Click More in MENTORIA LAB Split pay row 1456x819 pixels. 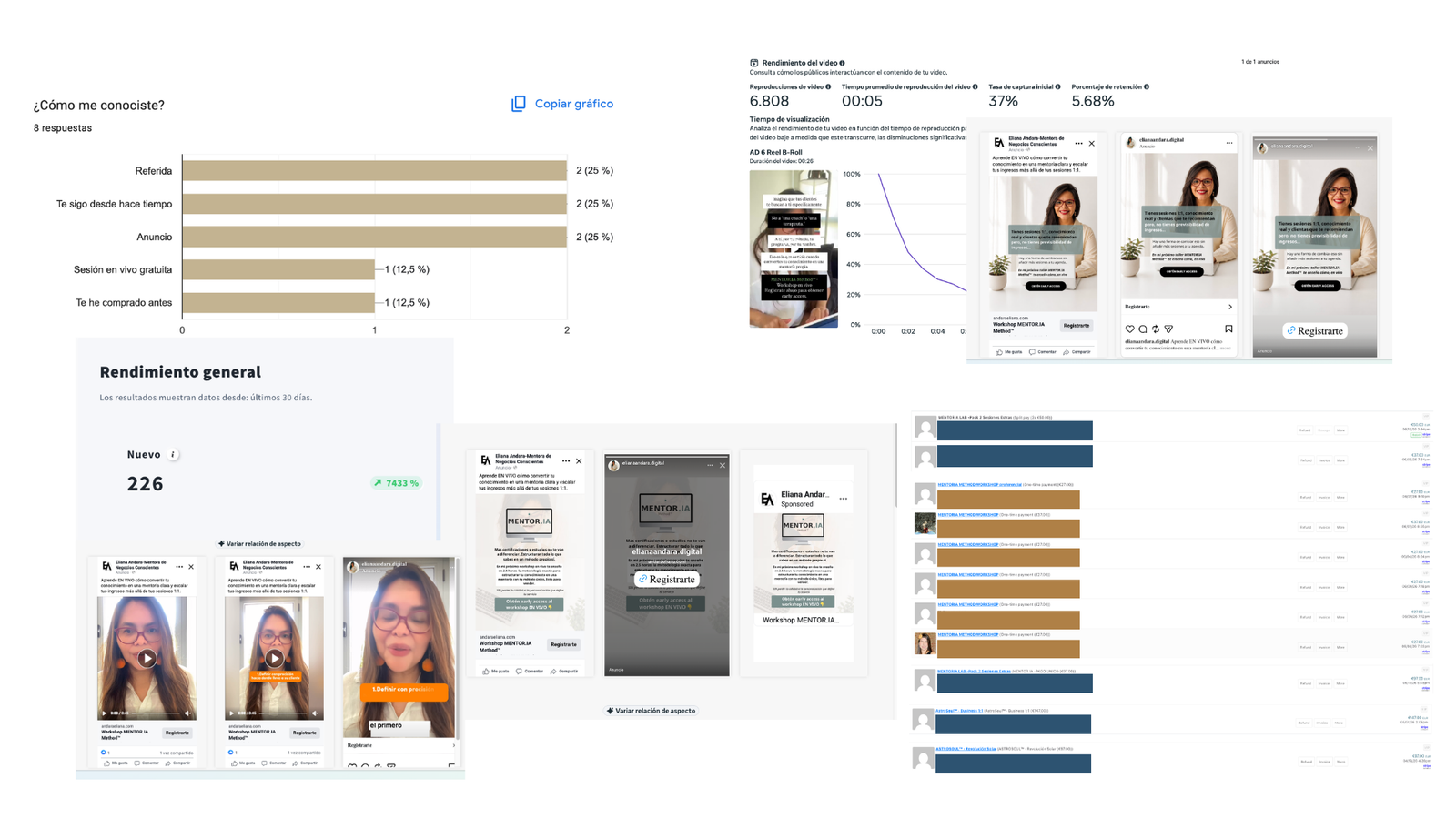[1340, 430]
